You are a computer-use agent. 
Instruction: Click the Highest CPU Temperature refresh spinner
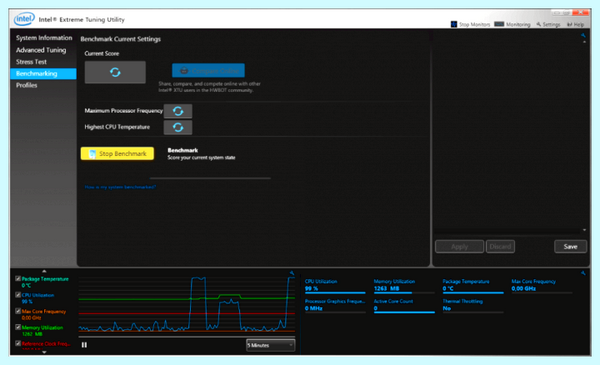point(178,127)
